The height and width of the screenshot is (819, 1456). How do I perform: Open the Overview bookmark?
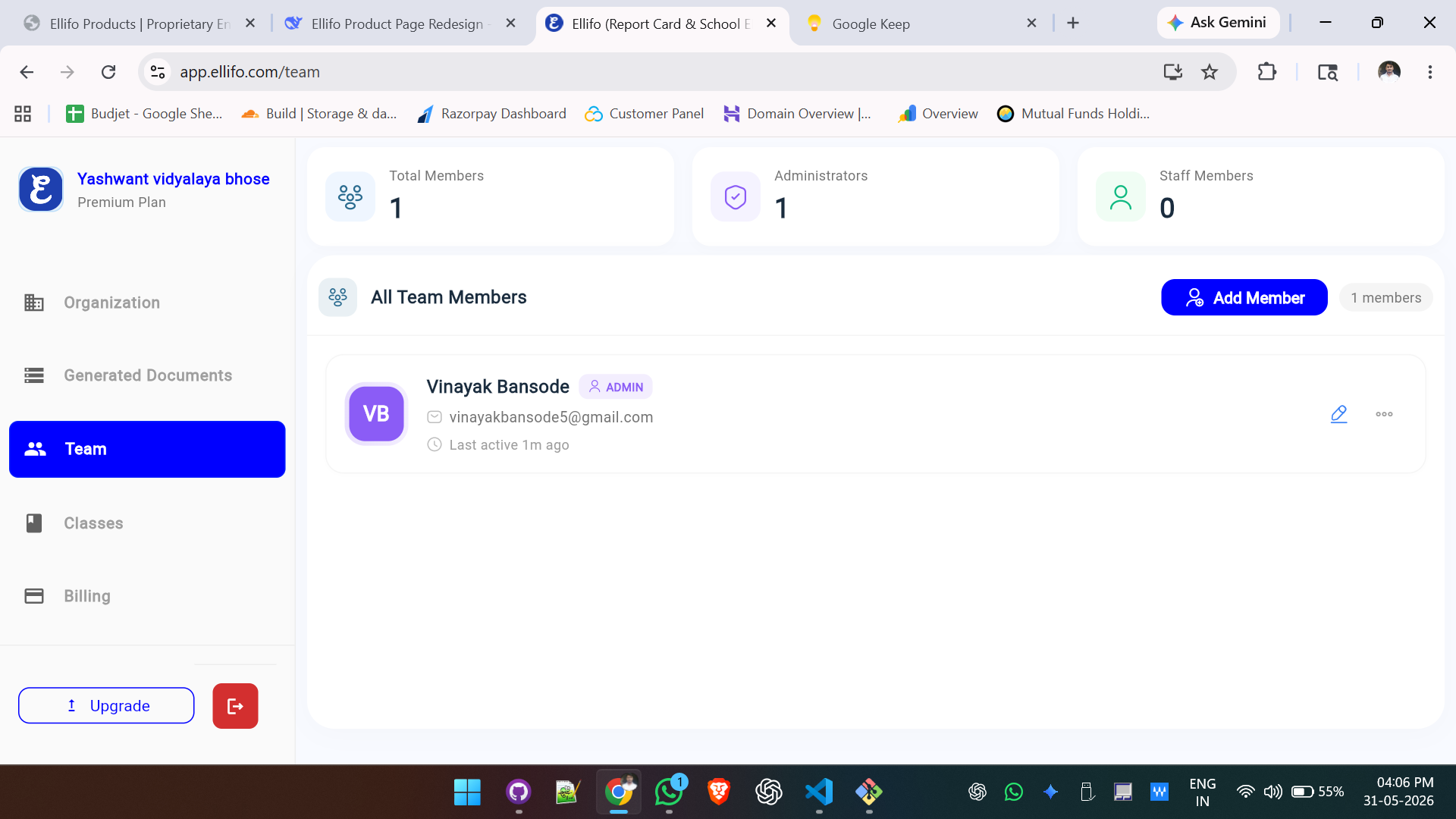(x=938, y=114)
